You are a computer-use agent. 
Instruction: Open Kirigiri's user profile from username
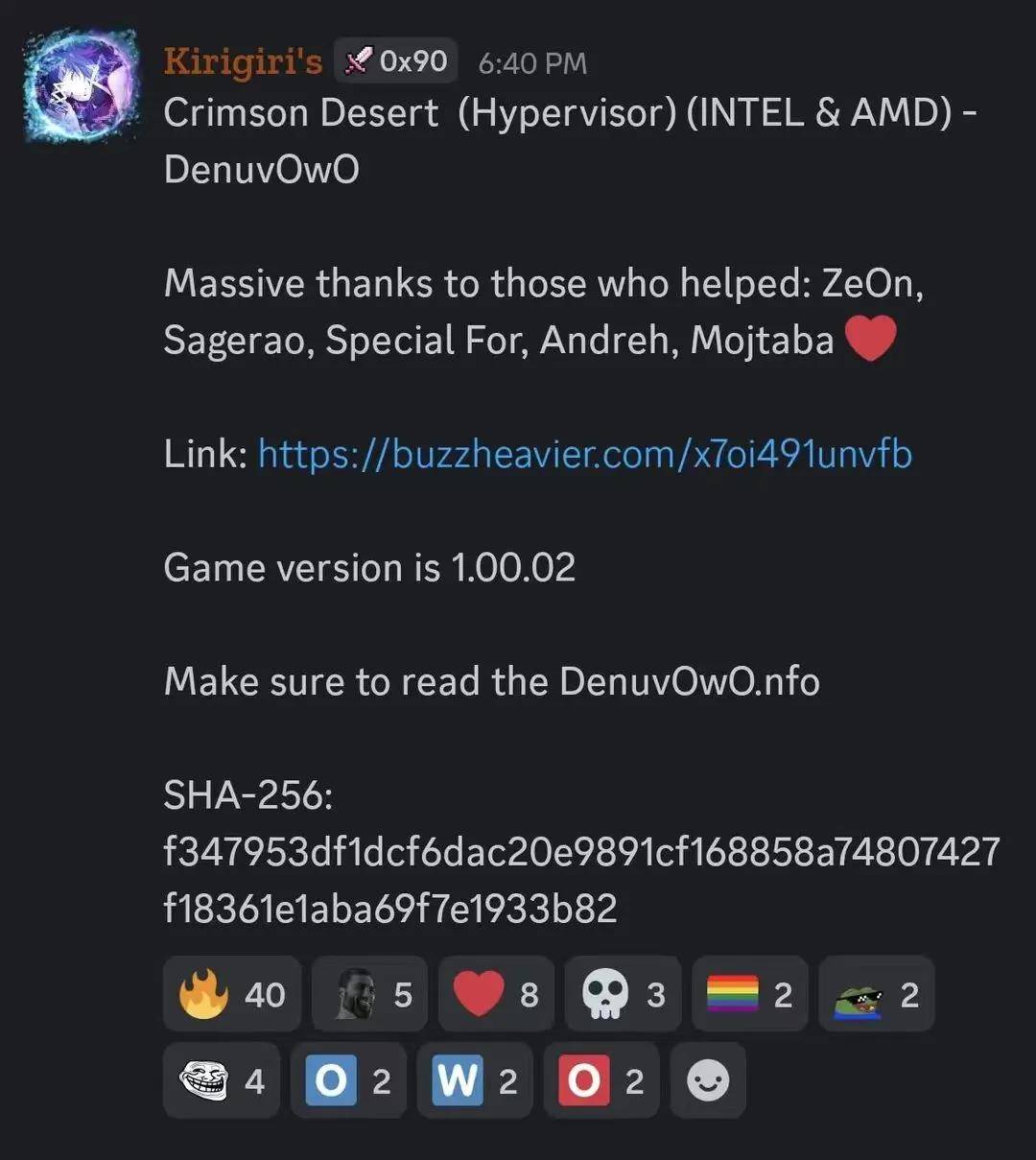coord(243,61)
